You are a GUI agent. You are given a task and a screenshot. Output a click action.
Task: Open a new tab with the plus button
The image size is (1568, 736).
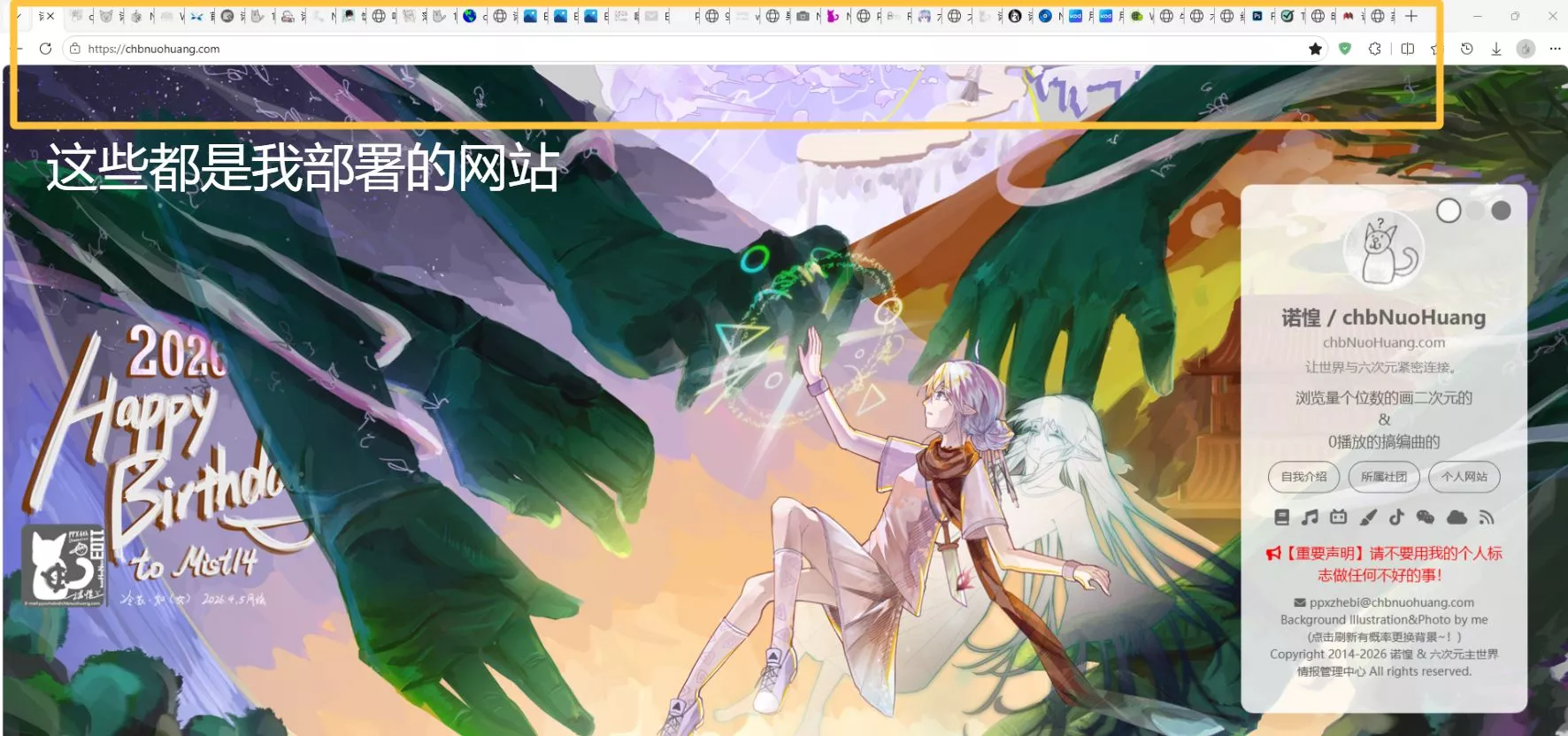[x=1411, y=16]
